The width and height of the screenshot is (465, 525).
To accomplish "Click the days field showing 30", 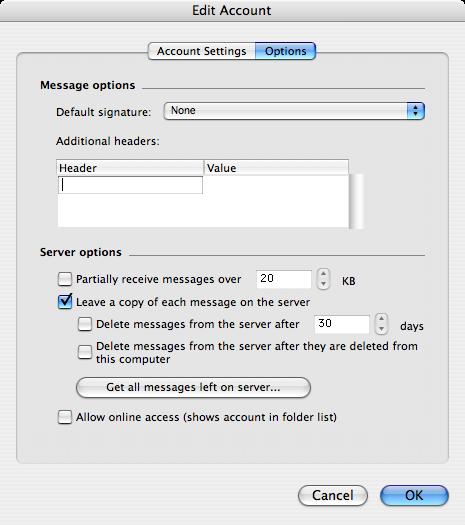I will point(342,324).
